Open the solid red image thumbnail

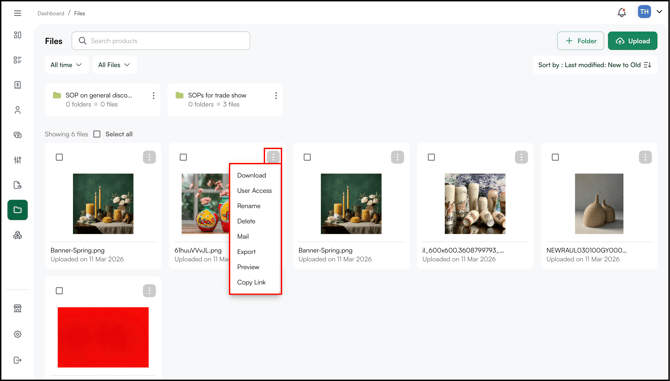(103, 337)
